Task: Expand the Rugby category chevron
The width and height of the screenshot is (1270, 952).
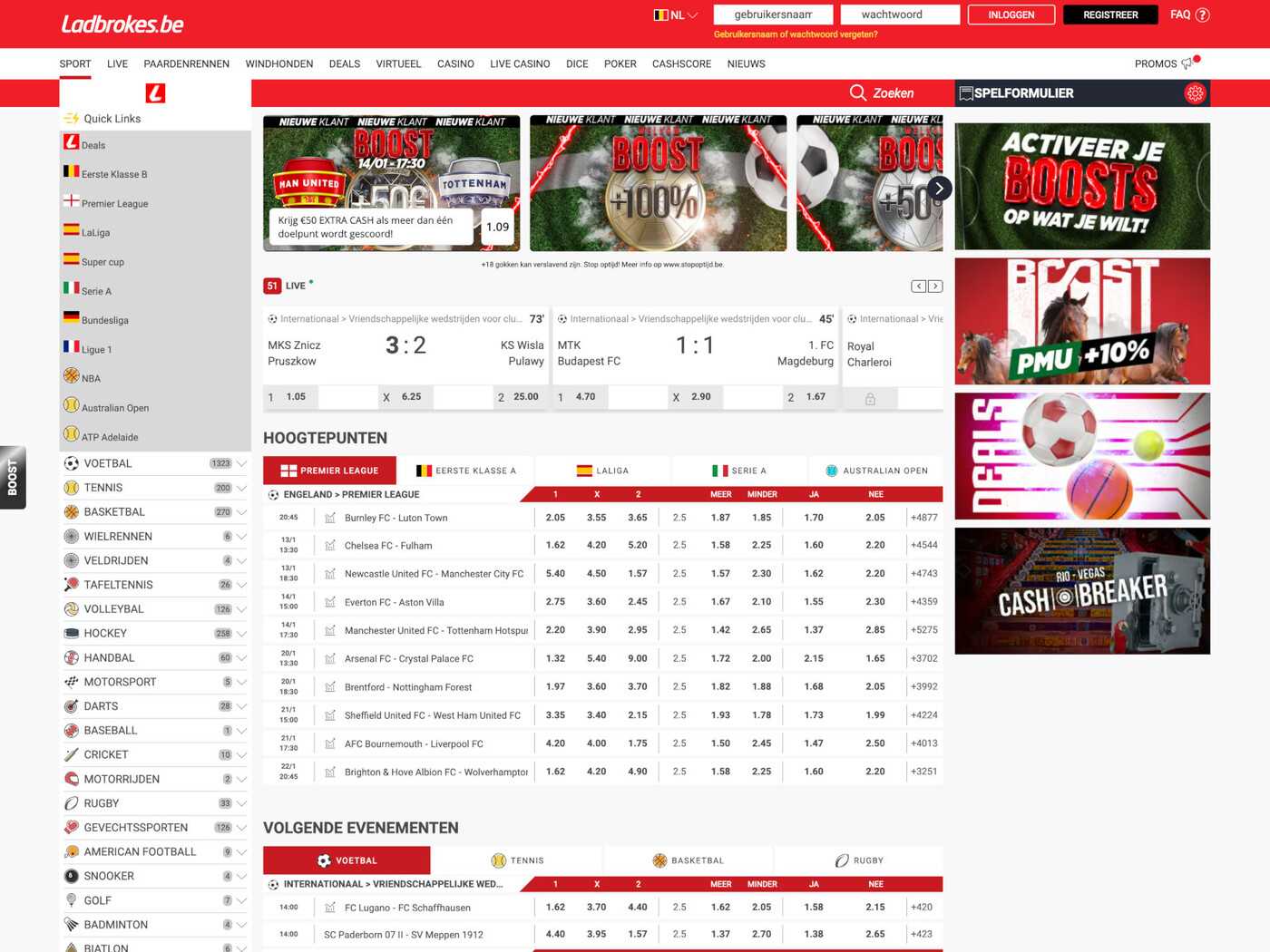Action: click(x=241, y=803)
